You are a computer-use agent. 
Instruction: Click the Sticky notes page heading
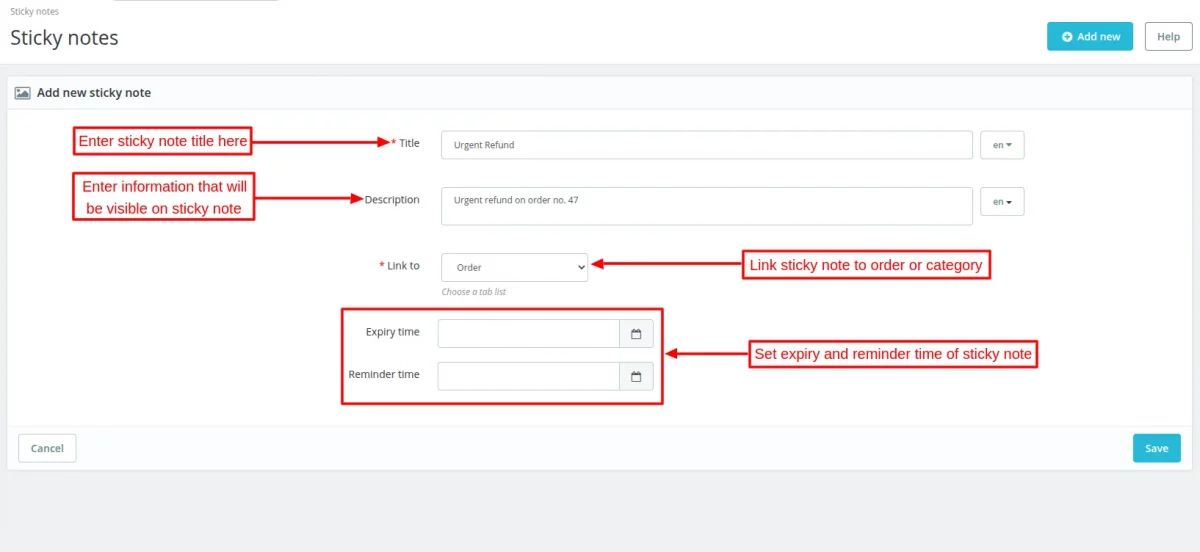pos(64,38)
